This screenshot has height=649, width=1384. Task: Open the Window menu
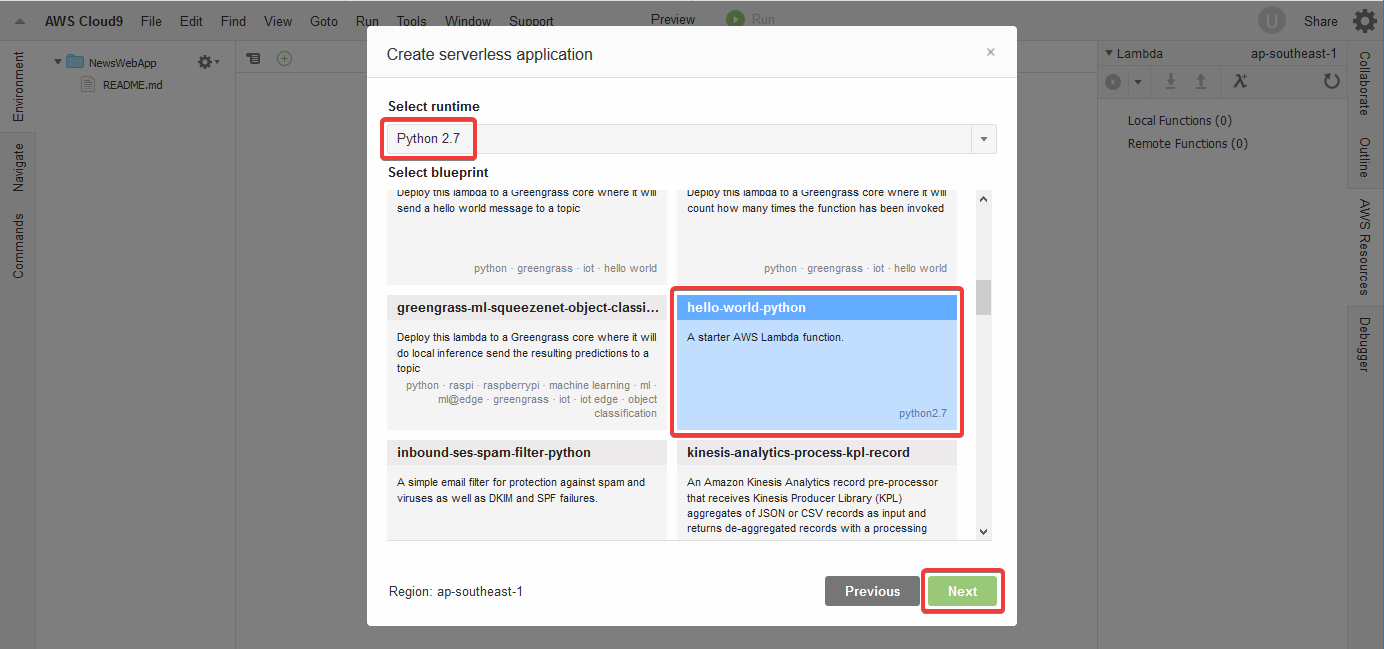click(468, 21)
